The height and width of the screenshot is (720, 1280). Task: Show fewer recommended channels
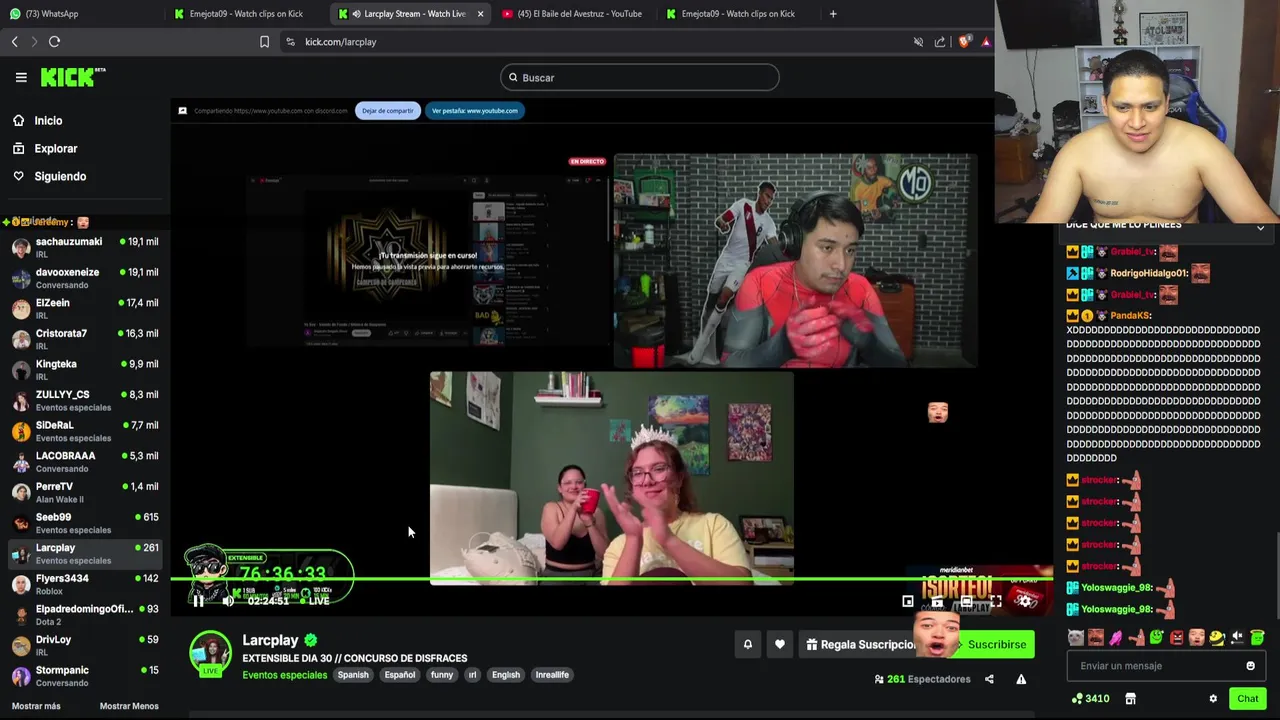[x=129, y=706]
